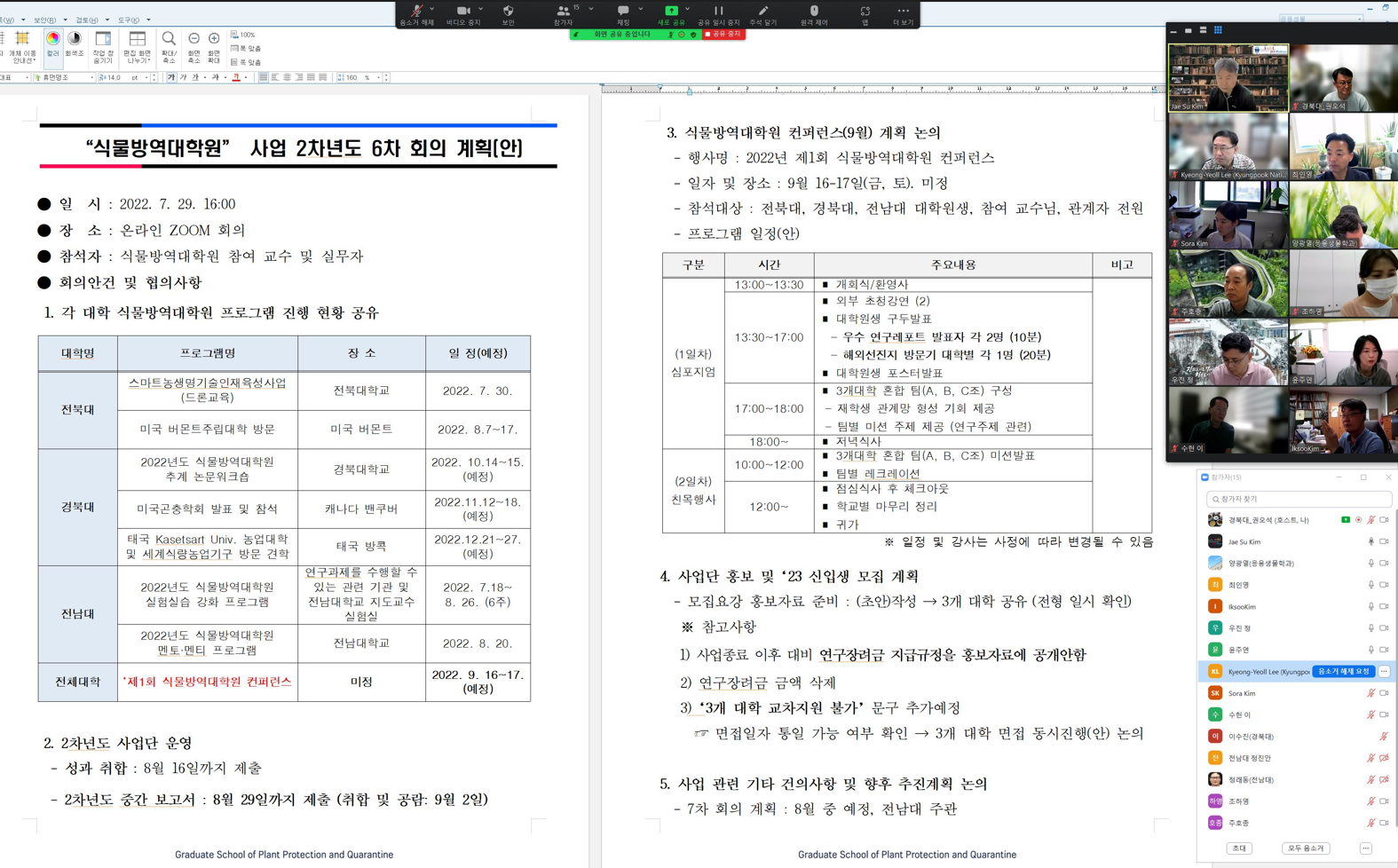Open the underline style dropdown arrow

205,78
